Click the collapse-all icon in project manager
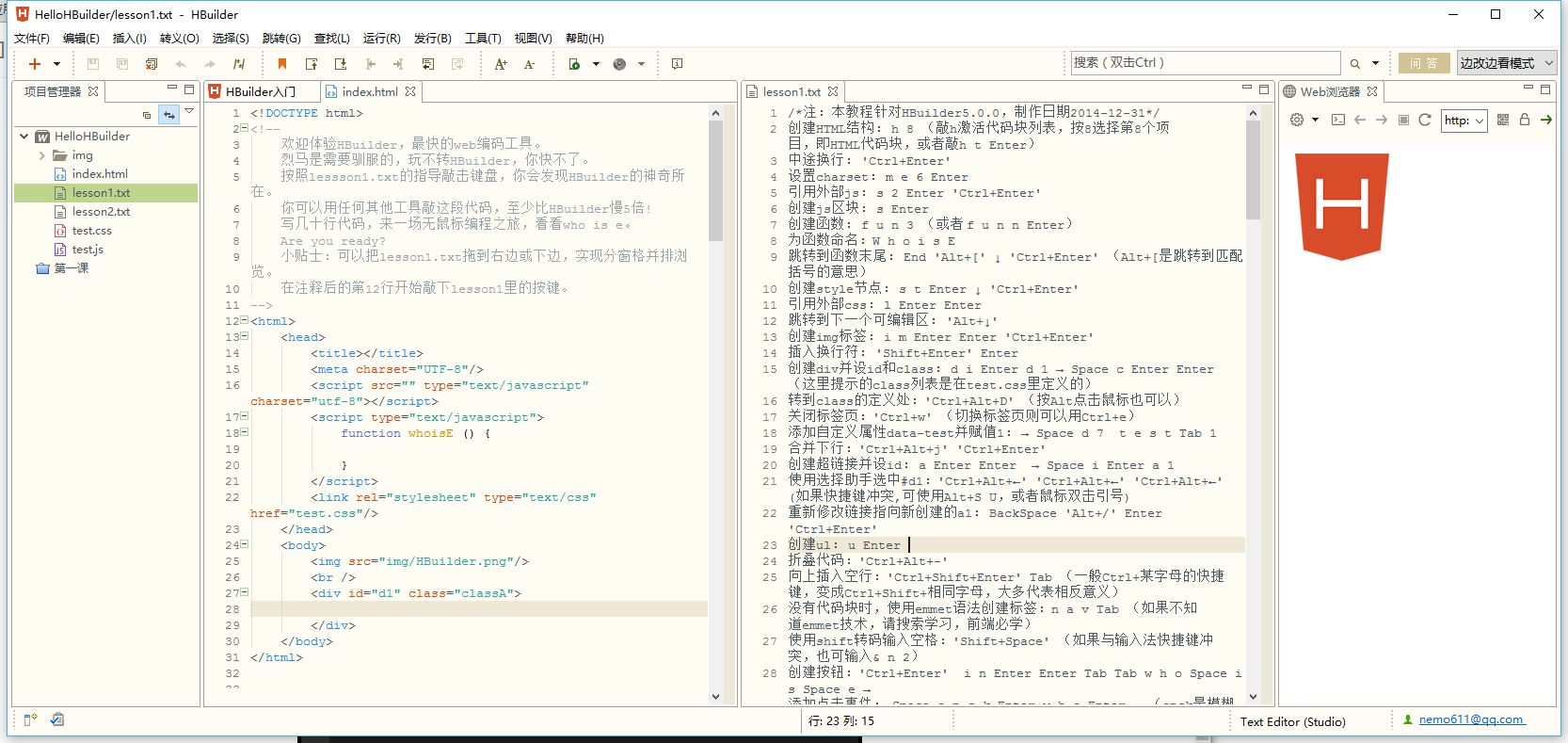Screen dimensions: 1568x743 coord(147,115)
